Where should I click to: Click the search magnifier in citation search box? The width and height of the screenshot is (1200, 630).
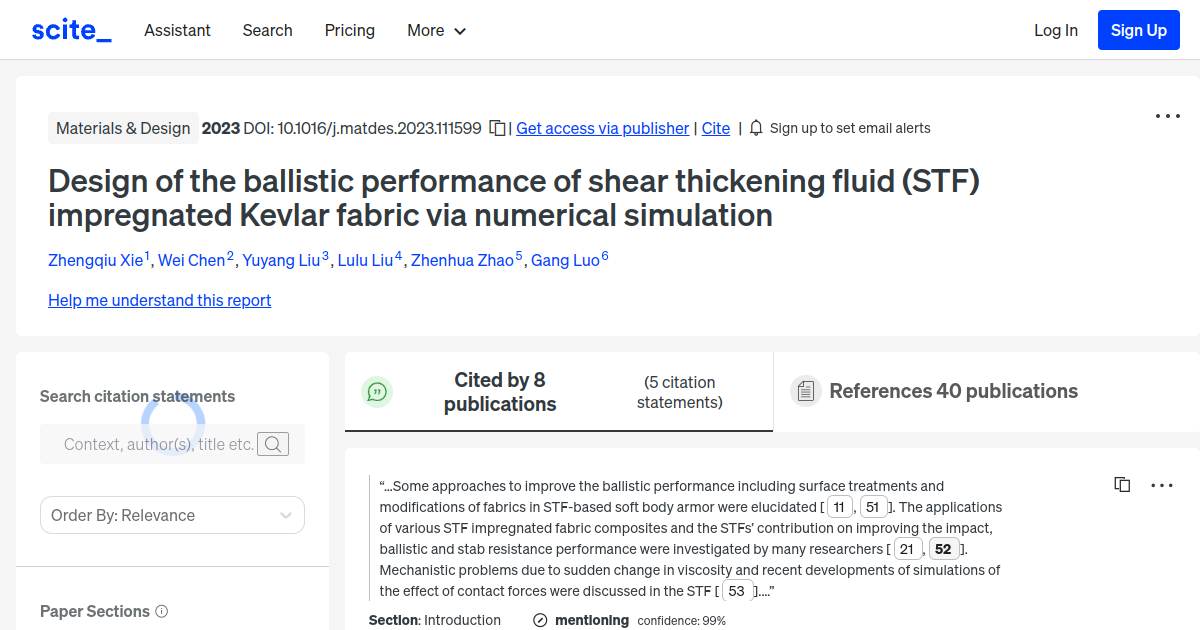click(x=272, y=444)
